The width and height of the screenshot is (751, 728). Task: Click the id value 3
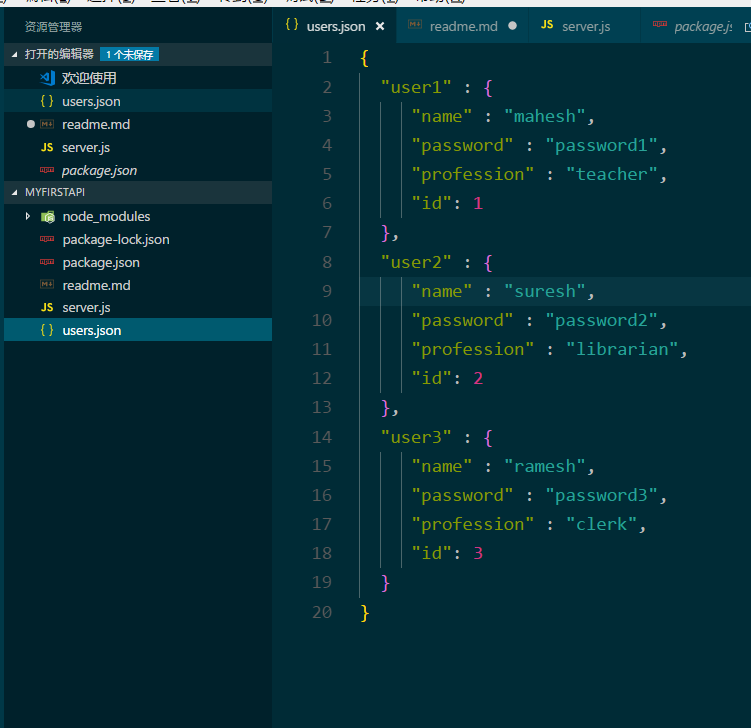pyautogui.click(x=478, y=554)
